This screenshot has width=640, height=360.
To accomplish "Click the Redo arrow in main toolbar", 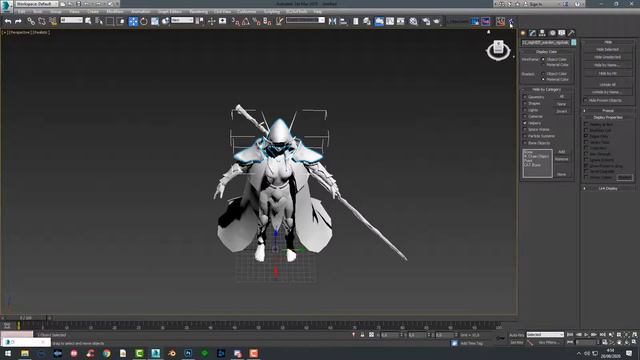I will point(18,21).
